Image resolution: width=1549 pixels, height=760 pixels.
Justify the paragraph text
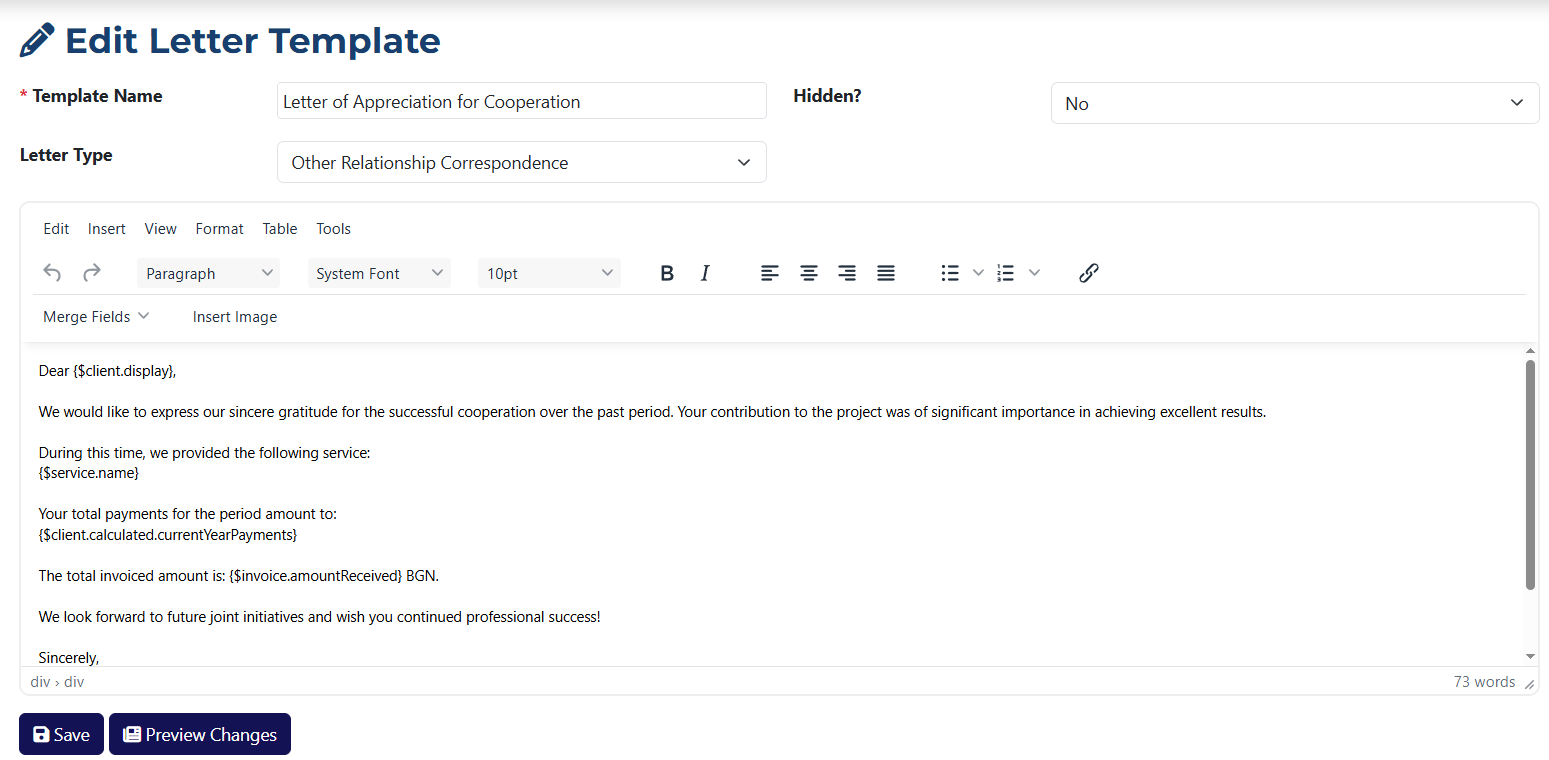pyautogui.click(x=885, y=272)
